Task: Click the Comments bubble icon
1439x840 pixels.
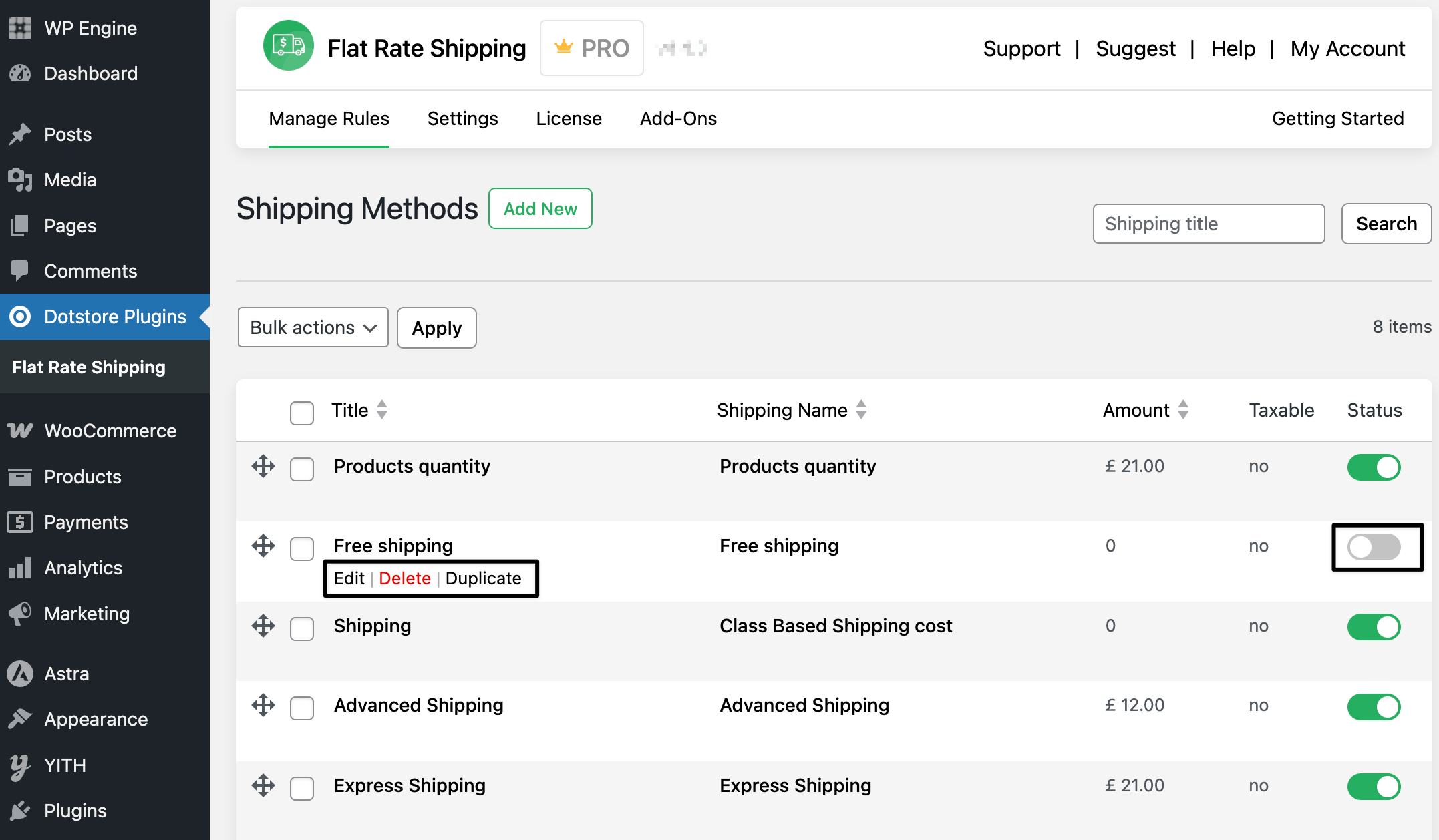Action: pyautogui.click(x=20, y=271)
